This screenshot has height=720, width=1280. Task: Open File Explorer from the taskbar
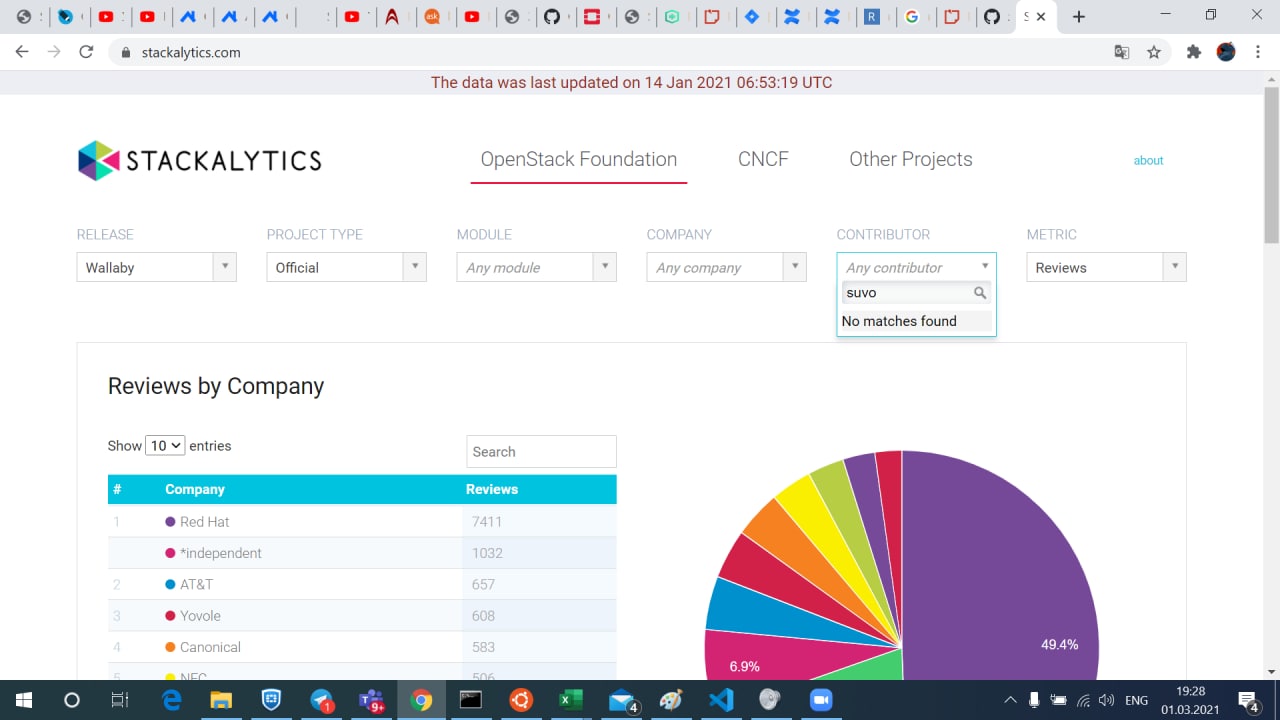221,700
